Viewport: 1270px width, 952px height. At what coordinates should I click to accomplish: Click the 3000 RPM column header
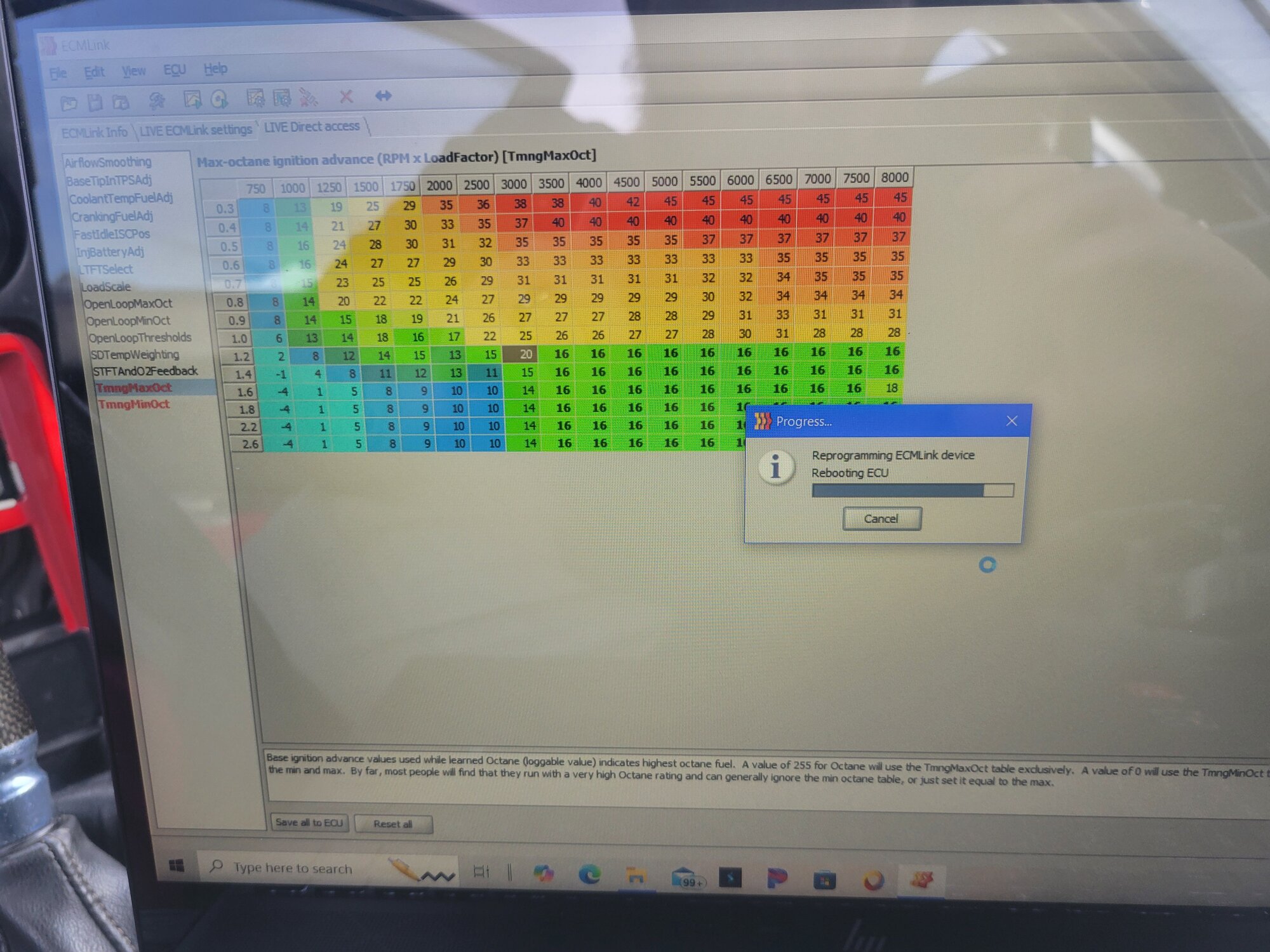[x=514, y=184]
